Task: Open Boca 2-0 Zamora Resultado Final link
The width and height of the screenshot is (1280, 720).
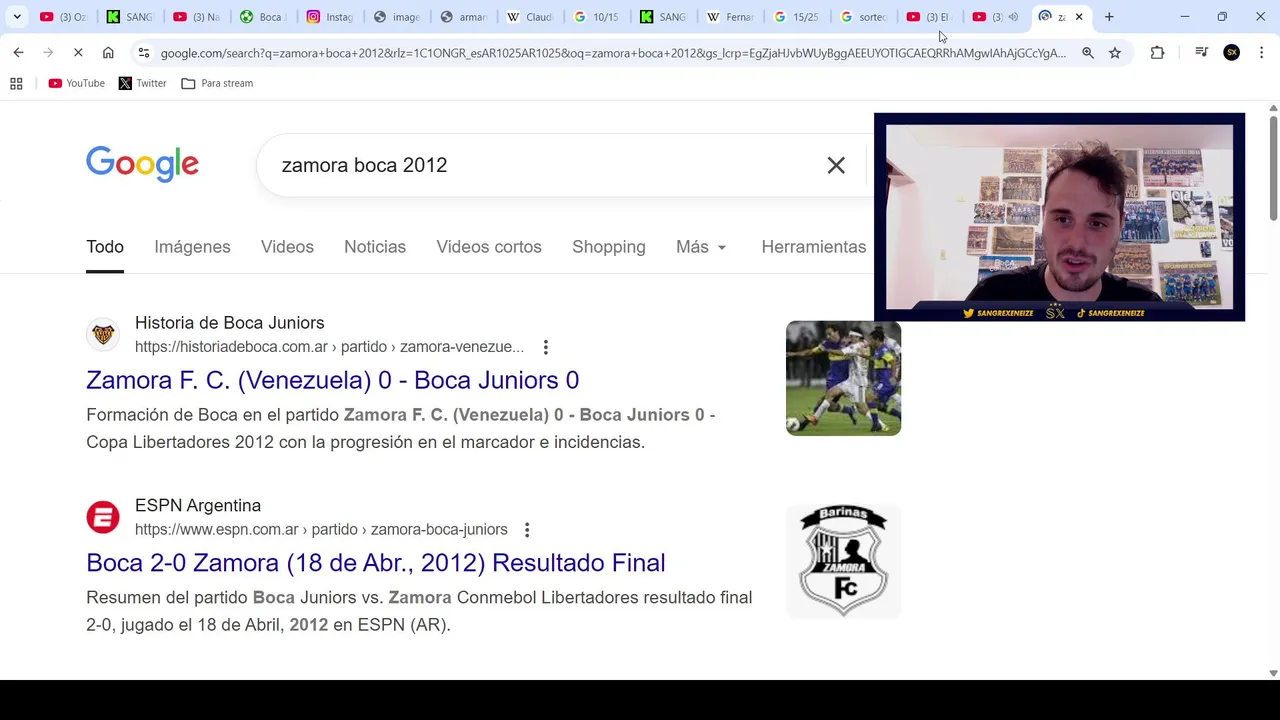Action: [x=375, y=563]
